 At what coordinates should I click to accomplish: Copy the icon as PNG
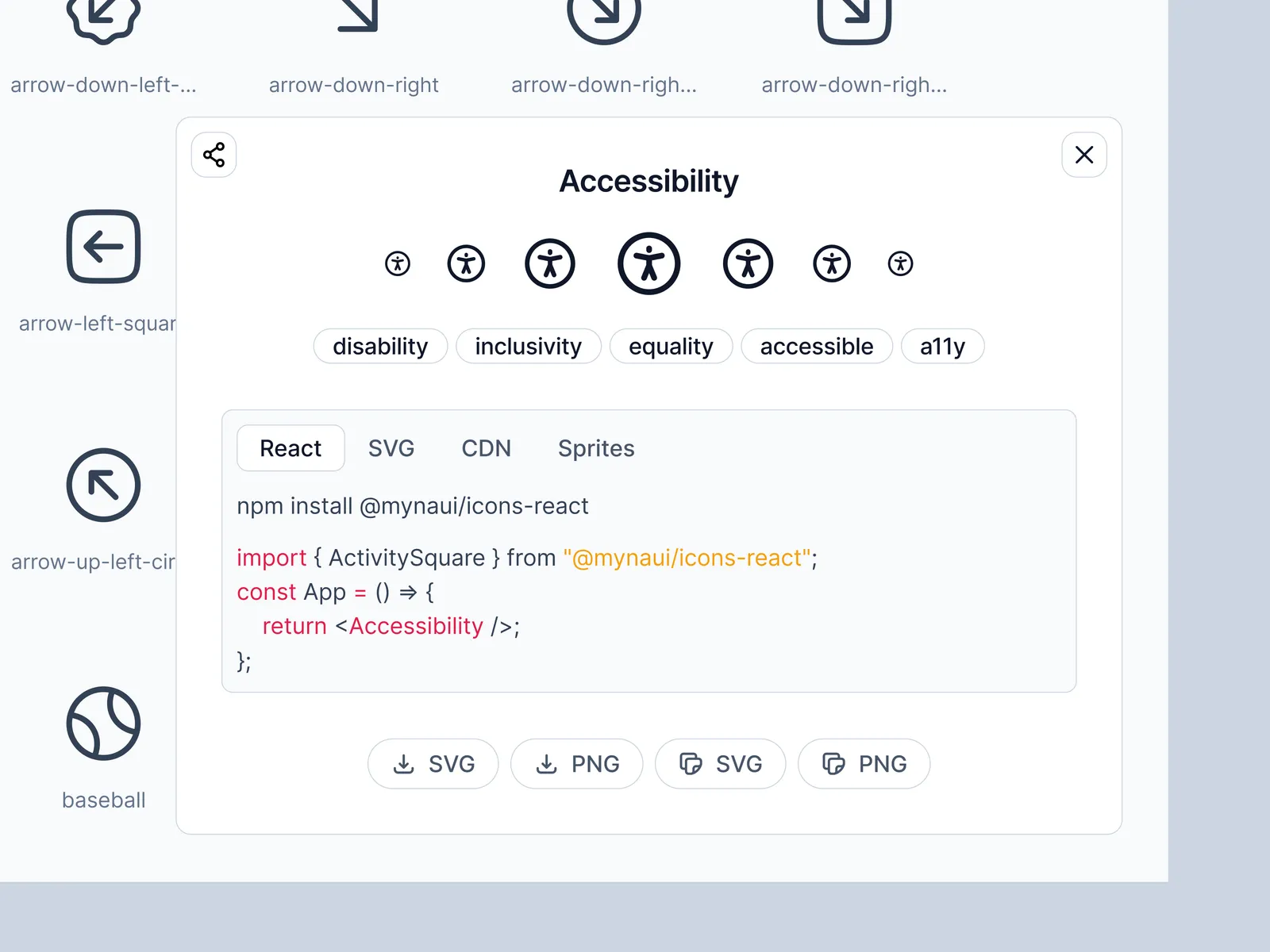(864, 764)
